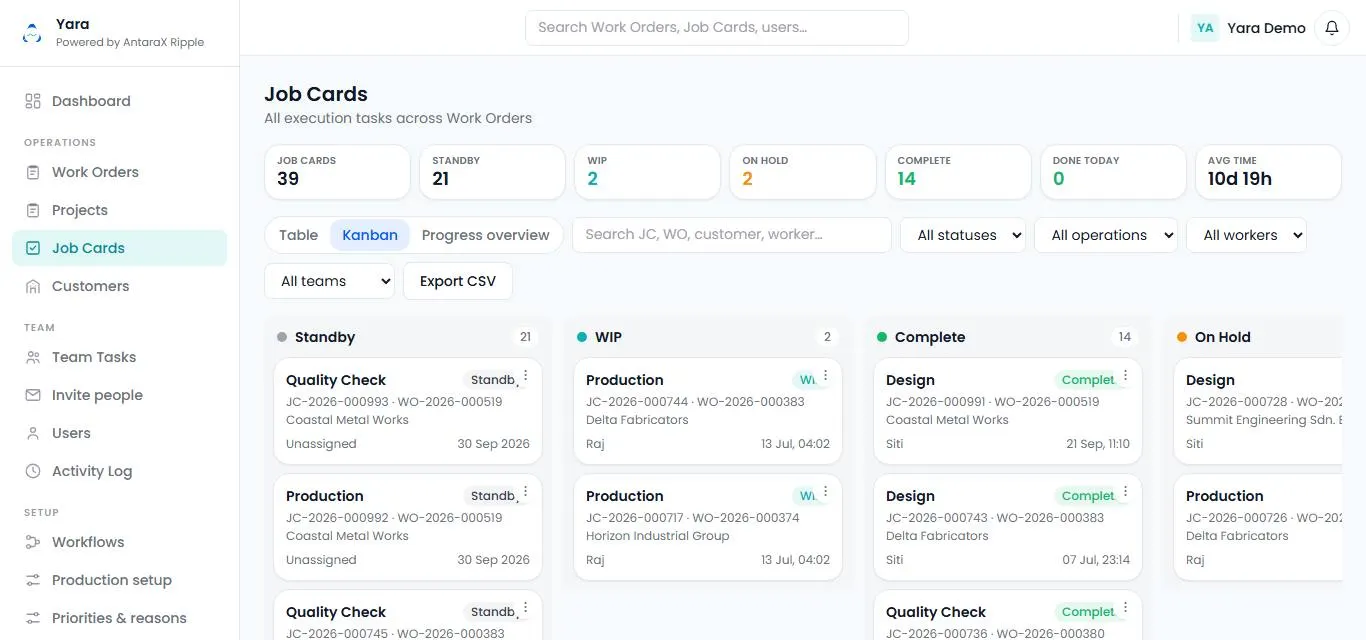The width and height of the screenshot is (1366, 640).
Task: Click the Complete summary stat card
Action: 958,172
